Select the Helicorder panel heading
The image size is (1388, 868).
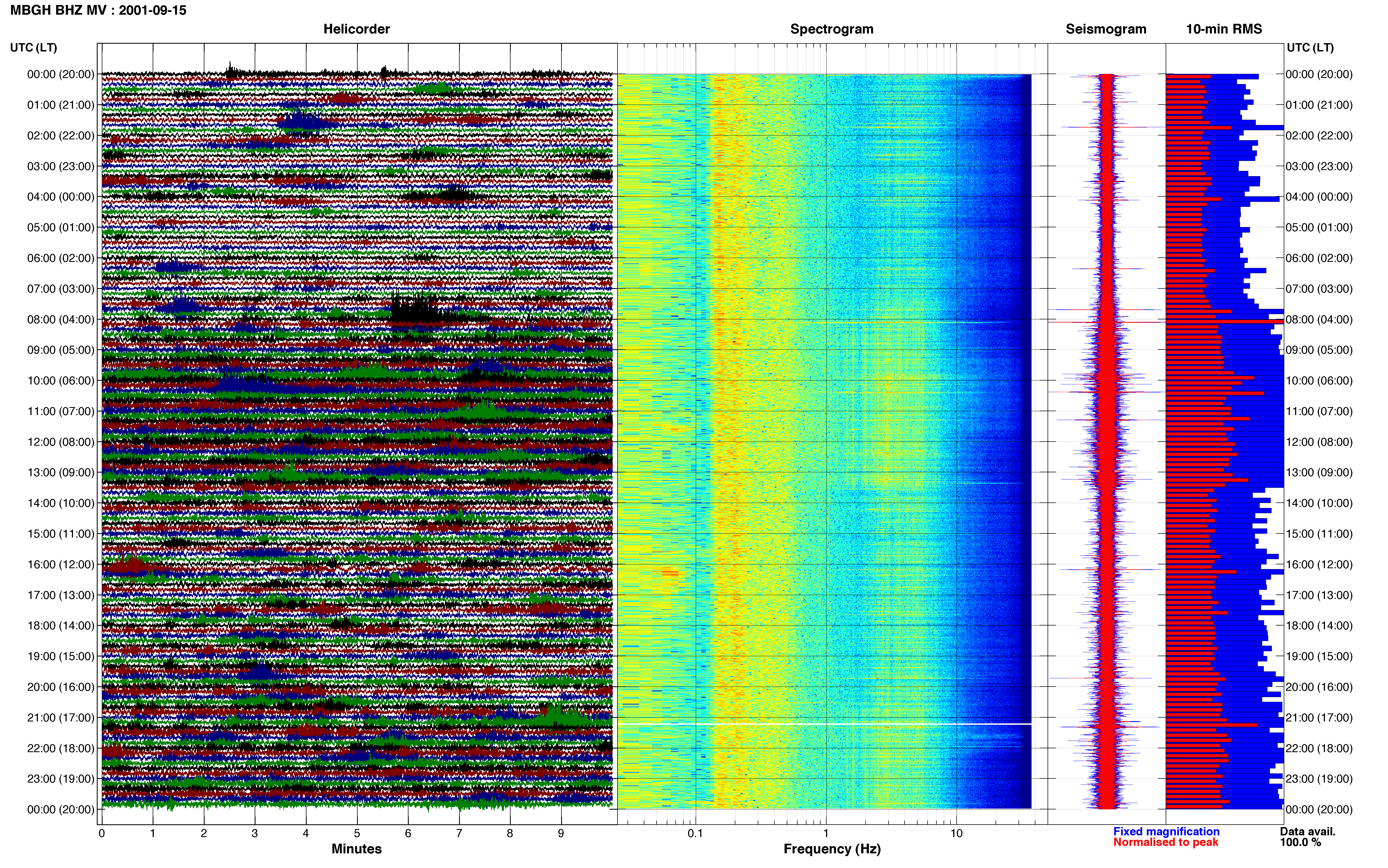[x=356, y=29]
